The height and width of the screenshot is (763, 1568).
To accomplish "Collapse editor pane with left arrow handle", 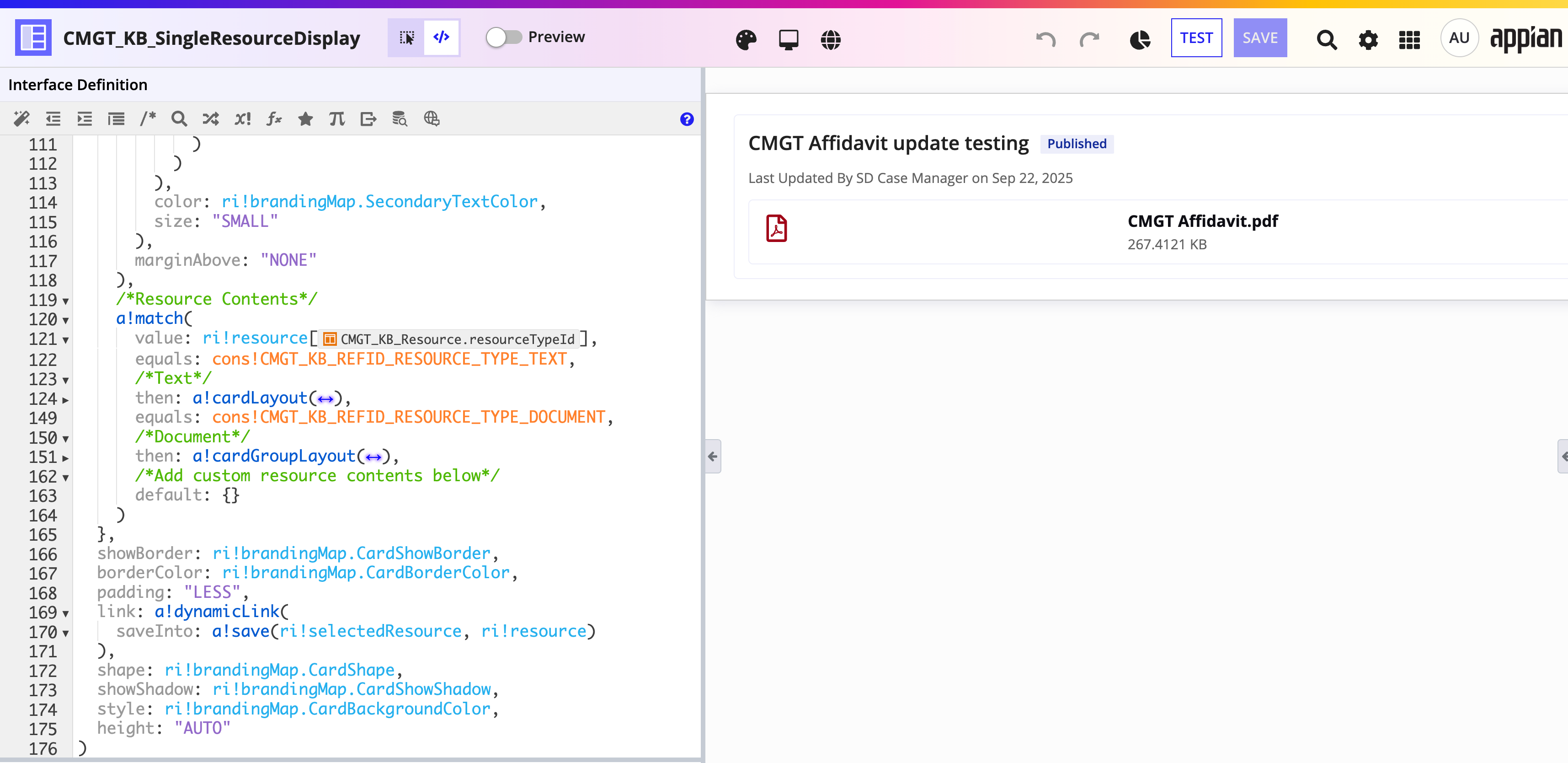I will coord(713,456).
